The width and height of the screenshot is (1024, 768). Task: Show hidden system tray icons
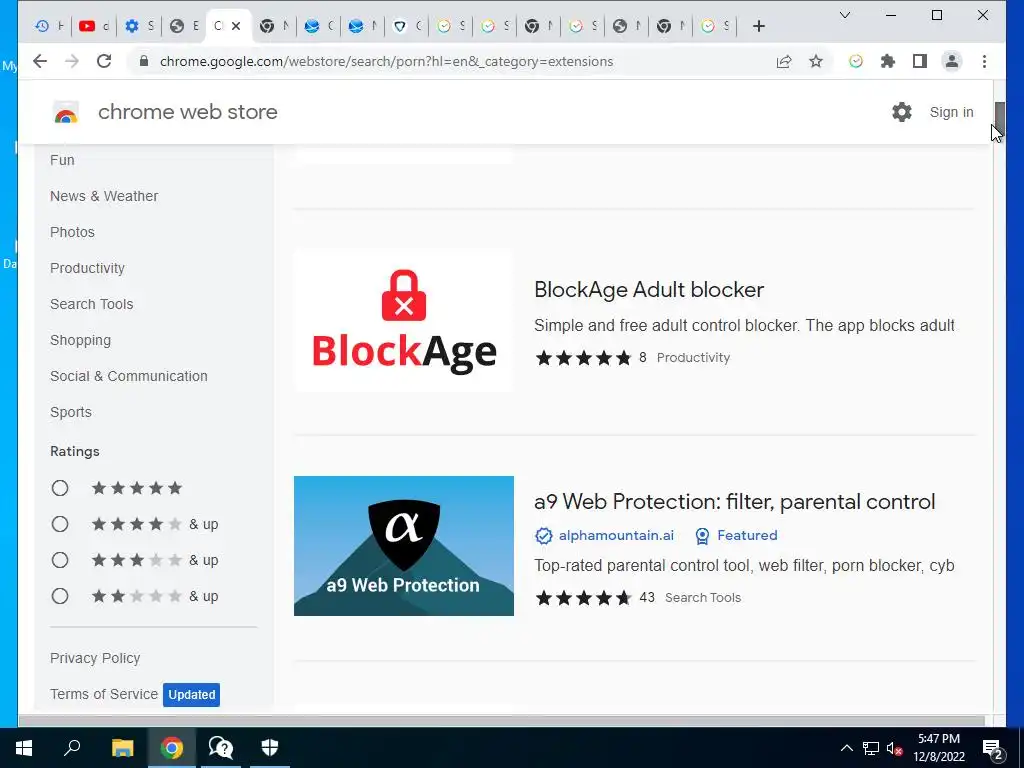click(846, 748)
